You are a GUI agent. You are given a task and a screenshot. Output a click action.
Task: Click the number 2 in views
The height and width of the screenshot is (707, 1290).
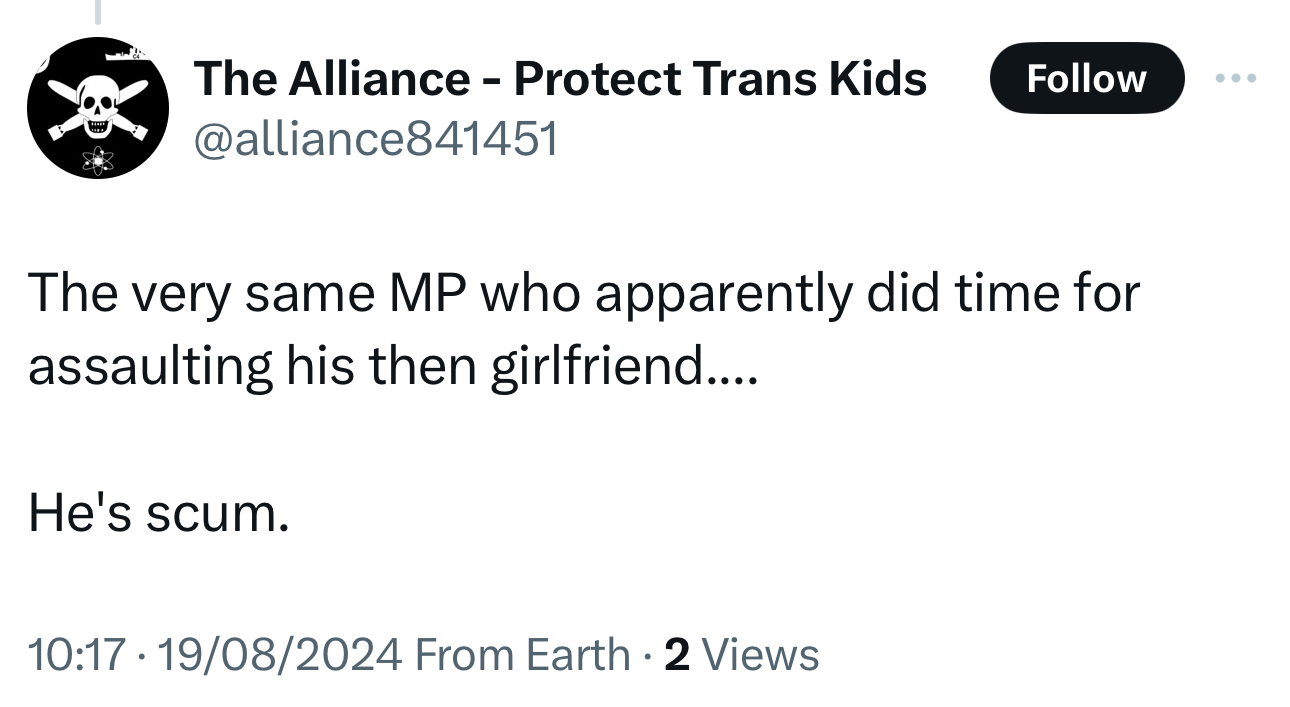(677, 655)
